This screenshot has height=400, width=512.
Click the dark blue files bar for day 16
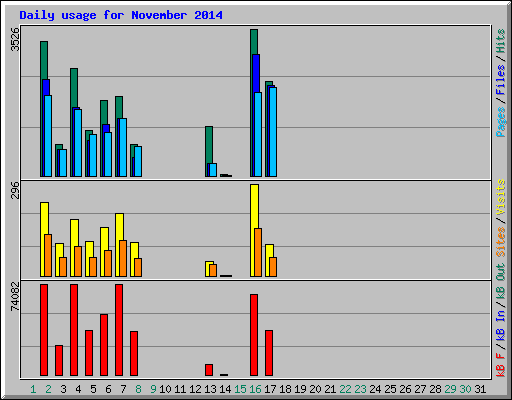(x=256, y=73)
